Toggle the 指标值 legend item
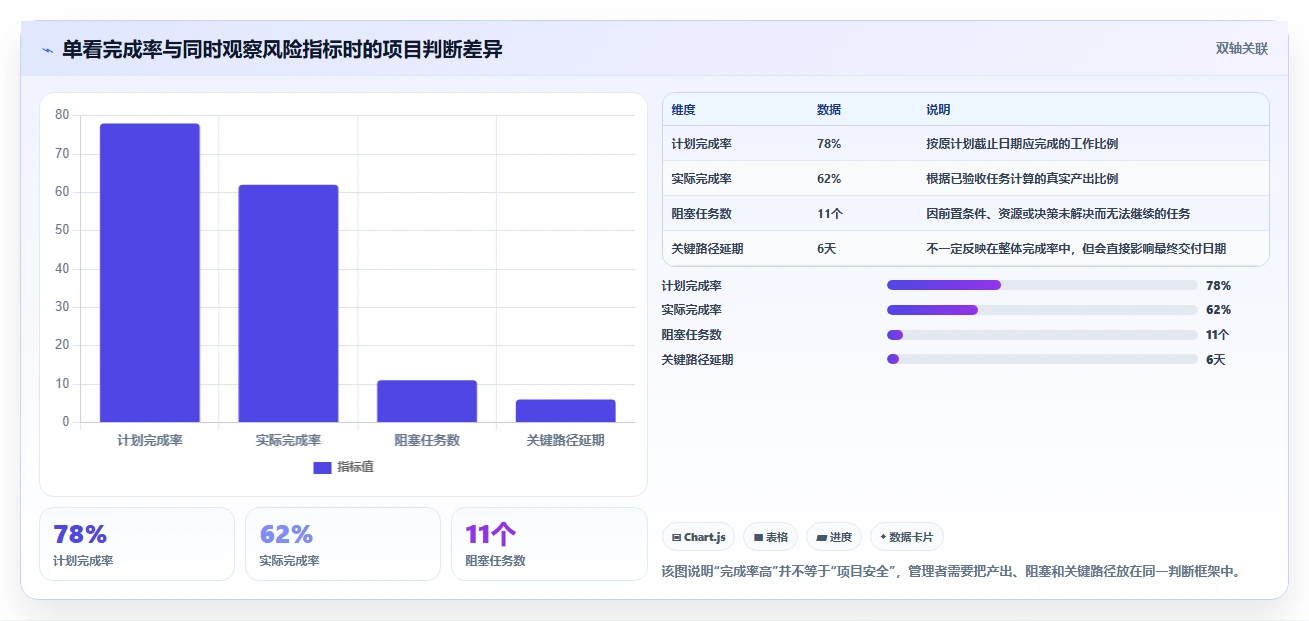 click(343, 467)
